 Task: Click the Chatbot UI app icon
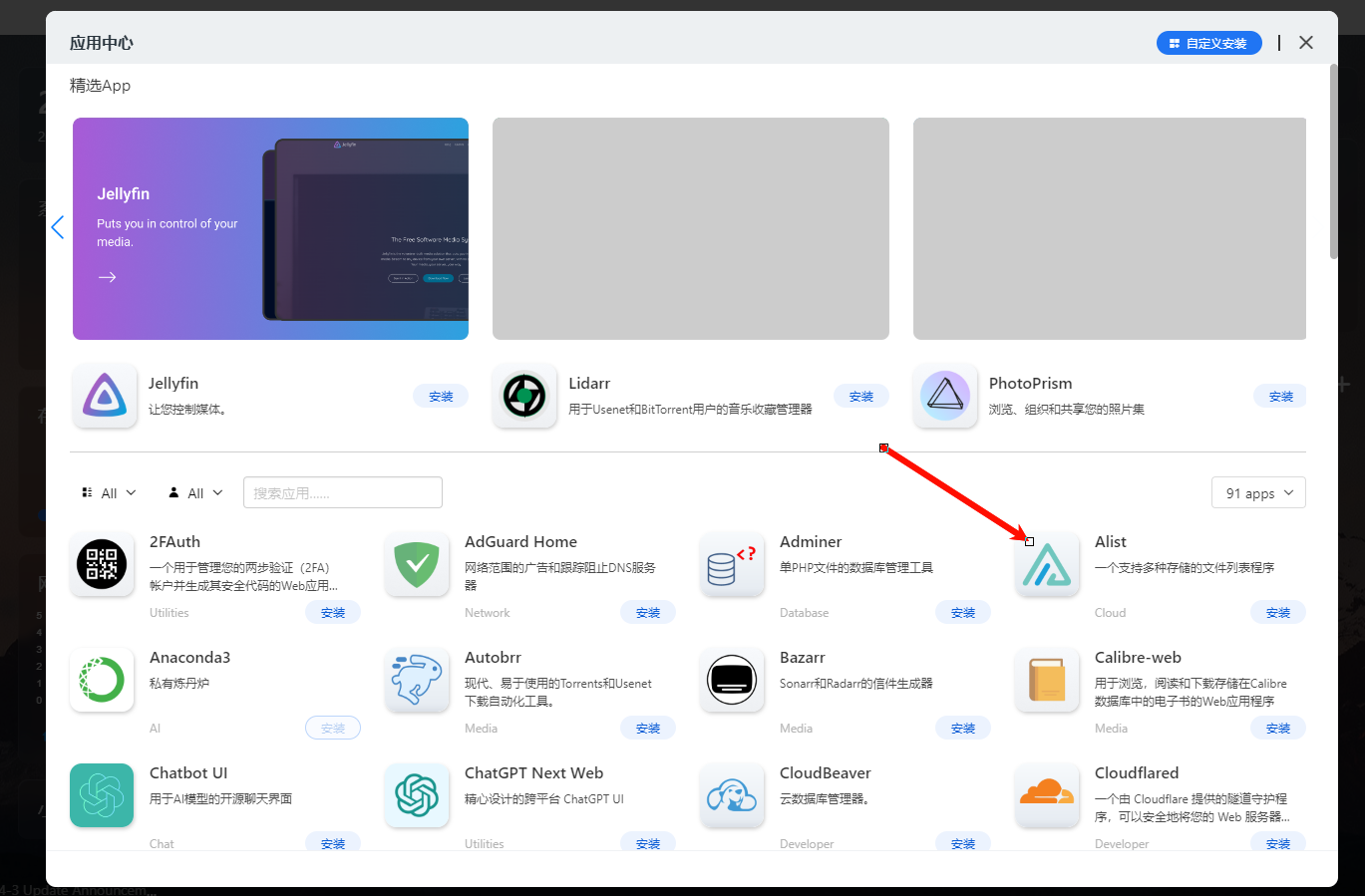pyautogui.click(x=102, y=795)
